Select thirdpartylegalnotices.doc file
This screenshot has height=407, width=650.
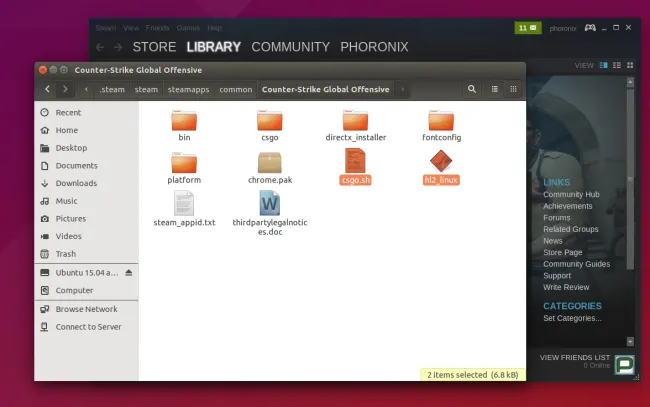tap(270, 213)
